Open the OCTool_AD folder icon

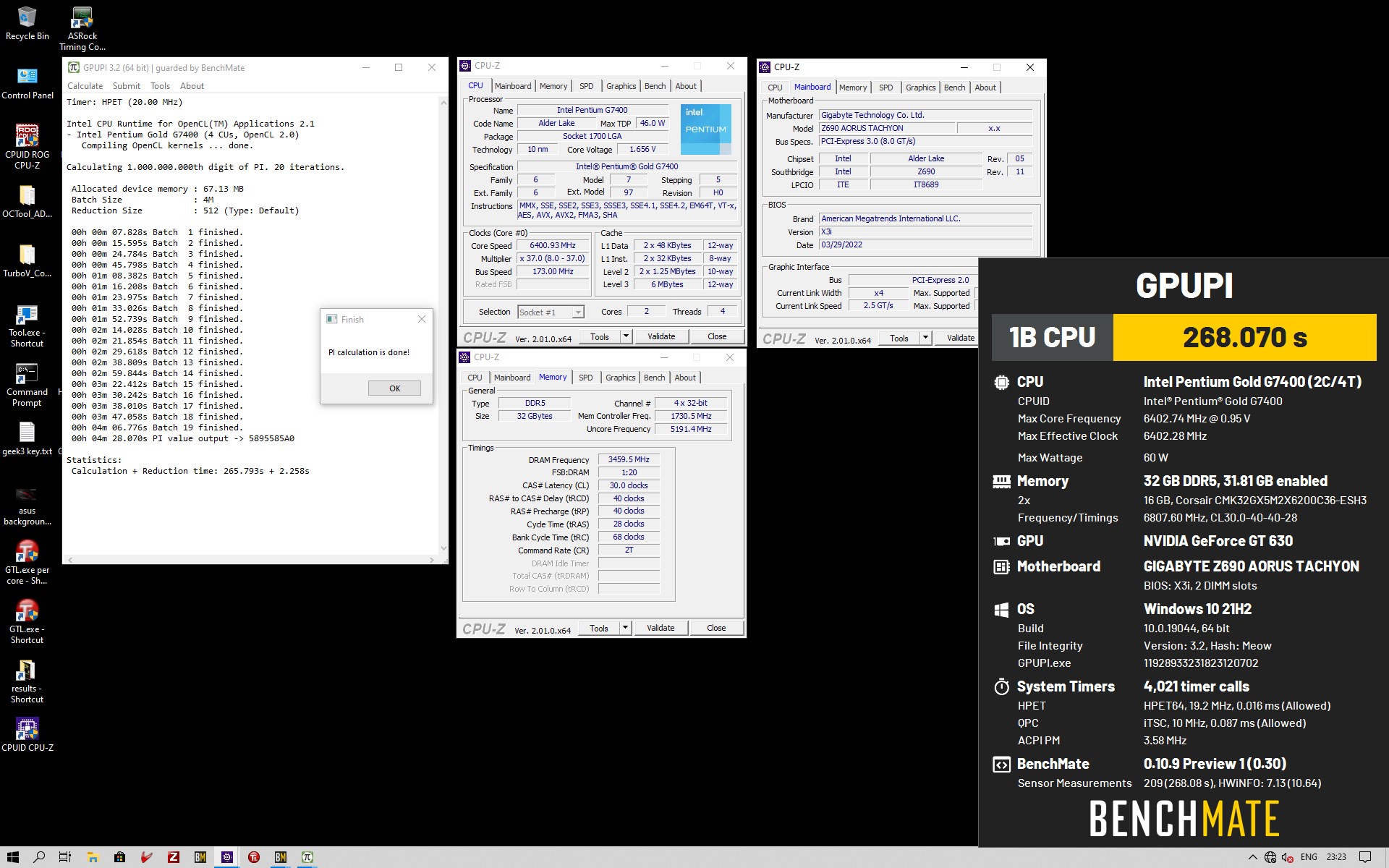27,202
